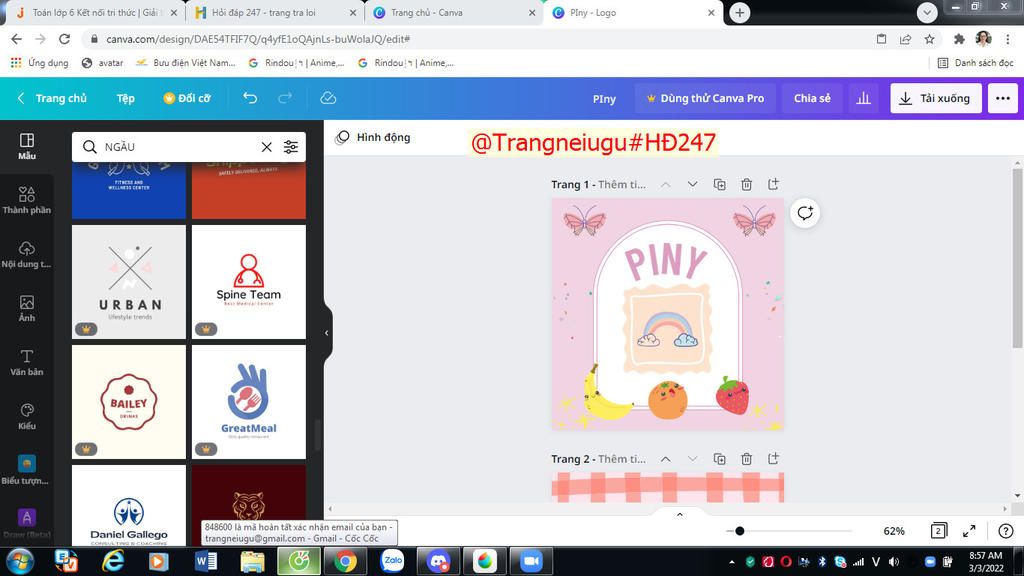The height and width of the screenshot is (576, 1024).
Task: Select the Daniel Gallego logo template
Action: 129,505
